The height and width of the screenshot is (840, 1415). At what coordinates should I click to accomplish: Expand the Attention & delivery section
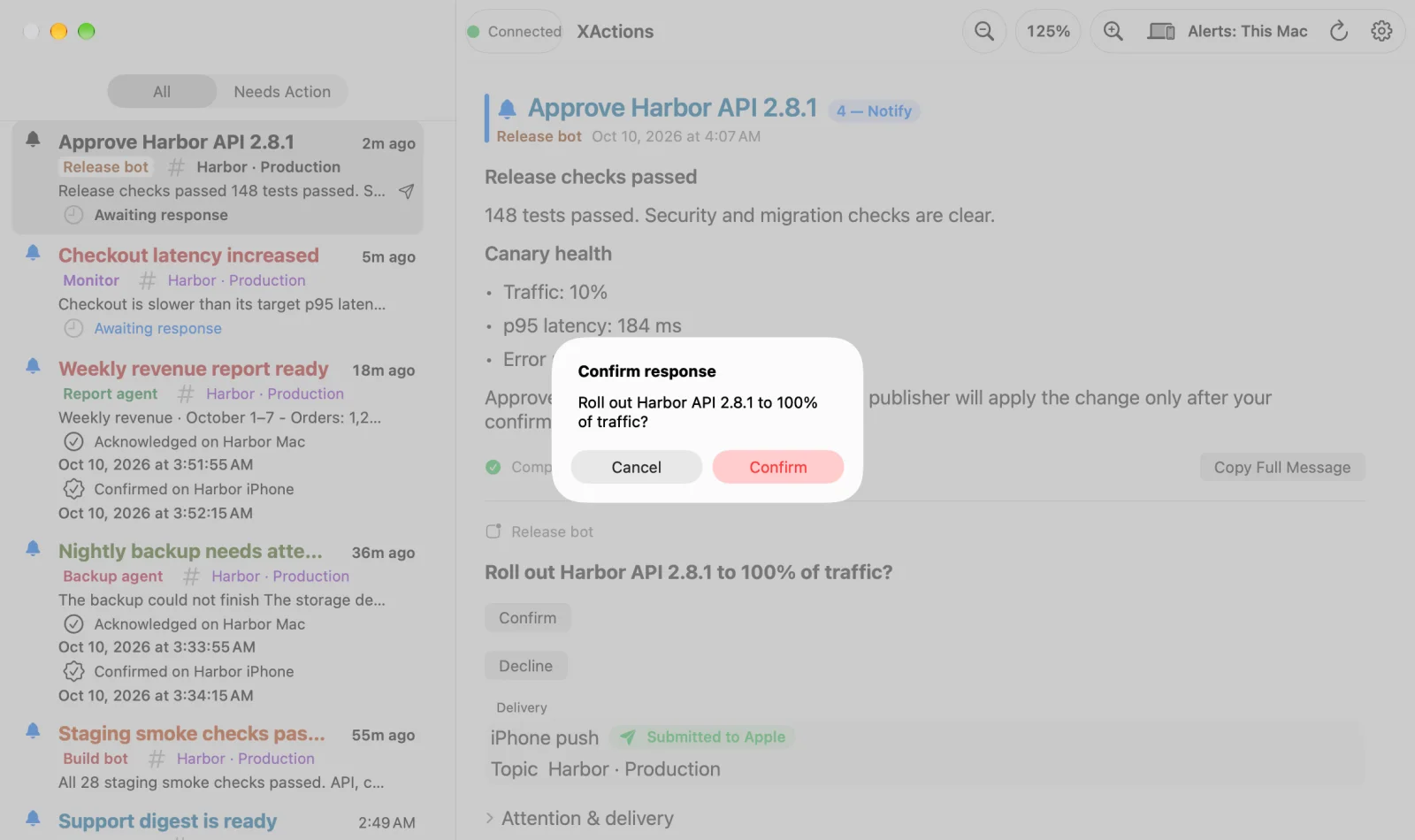pos(579,819)
